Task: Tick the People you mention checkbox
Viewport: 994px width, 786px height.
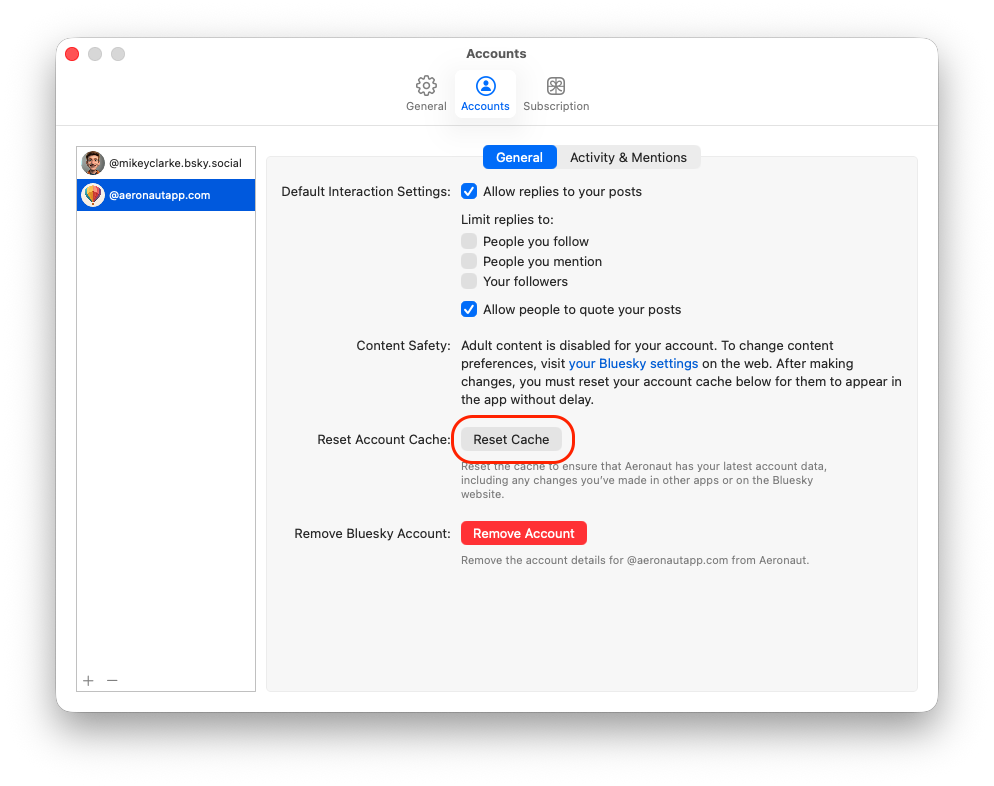Action: point(469,261)
